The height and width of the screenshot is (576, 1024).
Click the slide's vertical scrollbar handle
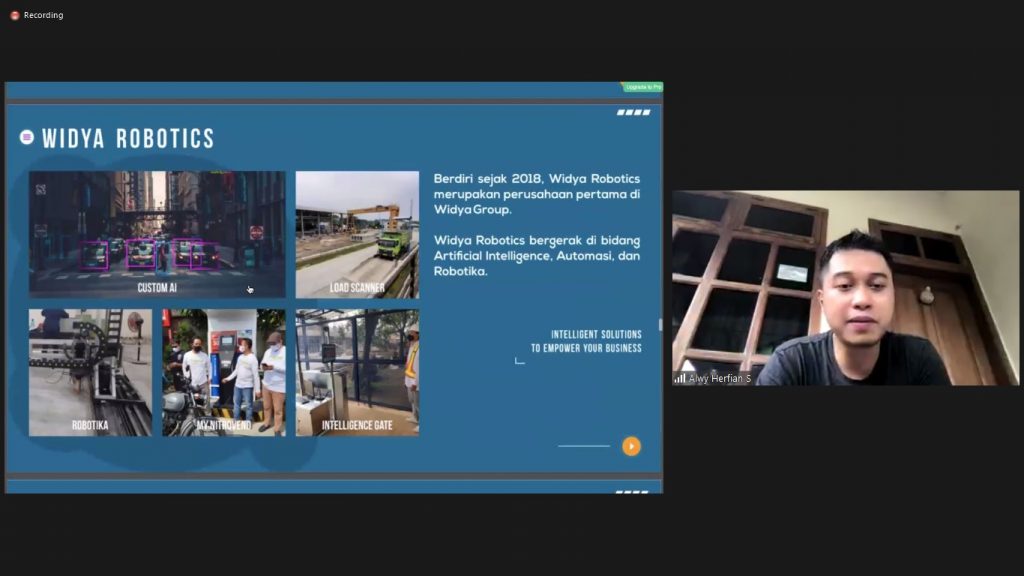click(660, 325)
